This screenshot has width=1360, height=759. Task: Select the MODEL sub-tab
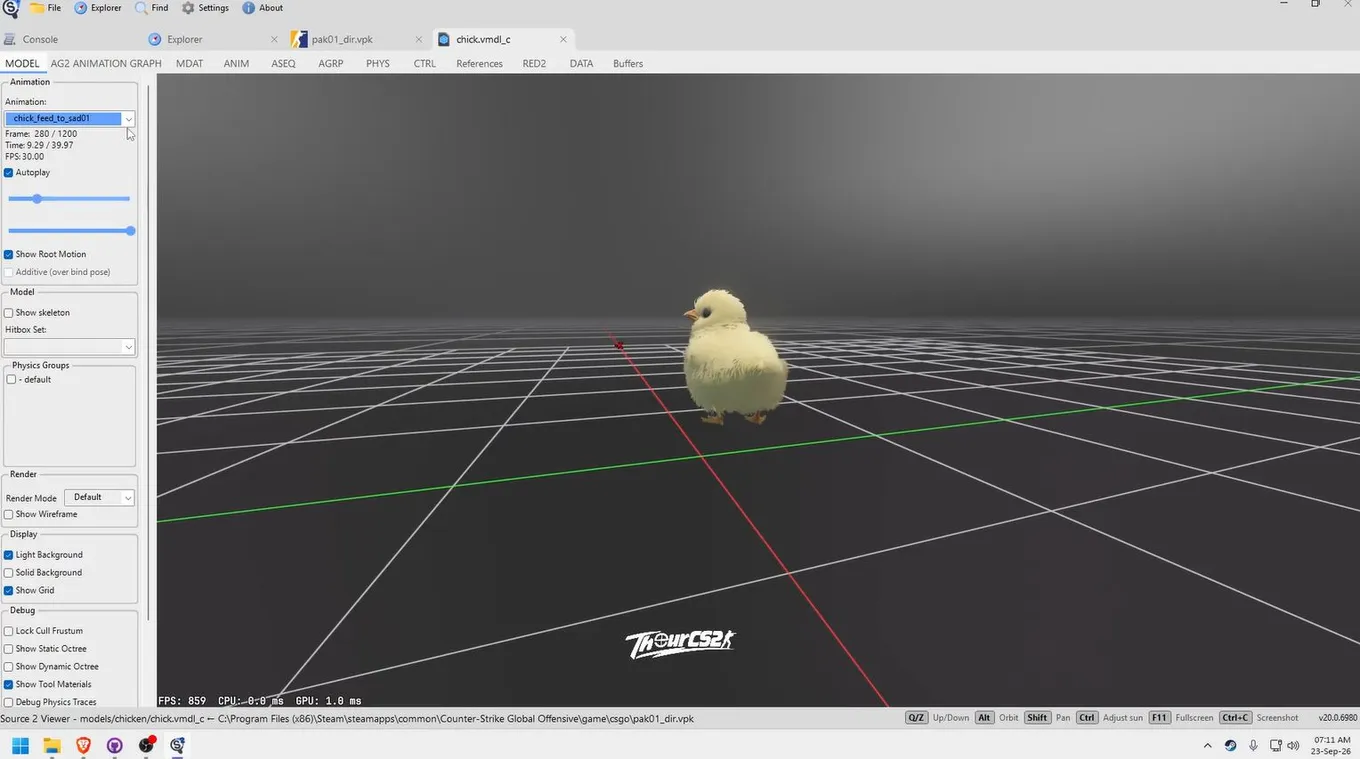click(x=22, y=63)
